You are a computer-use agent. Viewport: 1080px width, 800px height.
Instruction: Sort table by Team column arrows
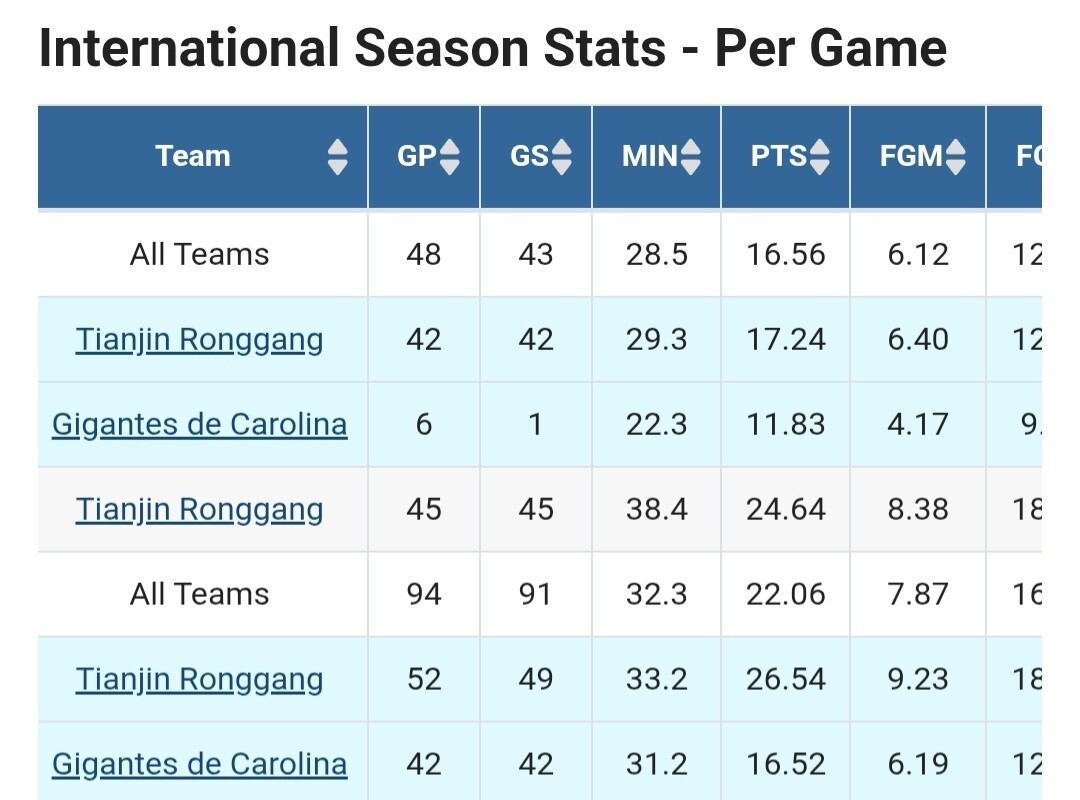coord(338,156)
